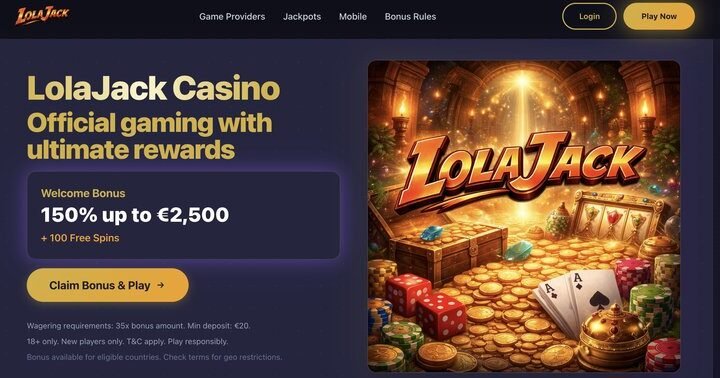The image size is (720, 378).
Task: Click the large LolaJack logo in promo image
Action: (x=521, y=170)
